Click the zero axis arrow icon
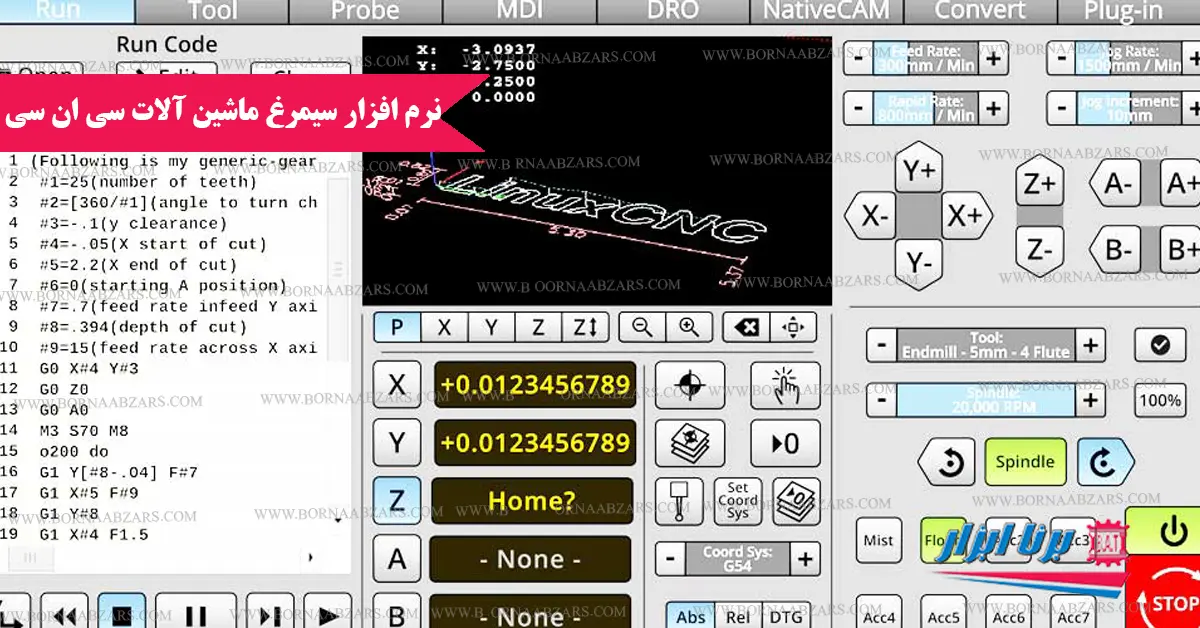1200x628 pixels. pyautogui.click(x=785, y=442)
